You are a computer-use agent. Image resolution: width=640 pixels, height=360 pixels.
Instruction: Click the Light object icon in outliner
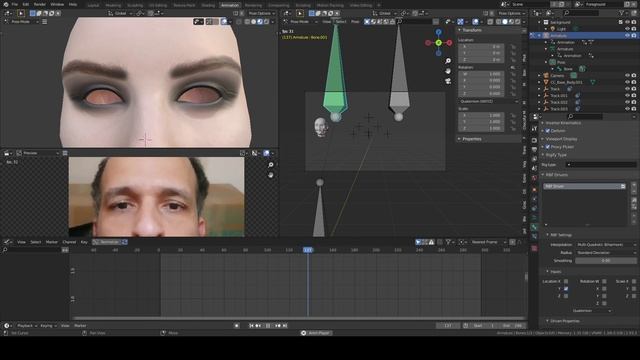pyautogui.click(x=553, y=29)
